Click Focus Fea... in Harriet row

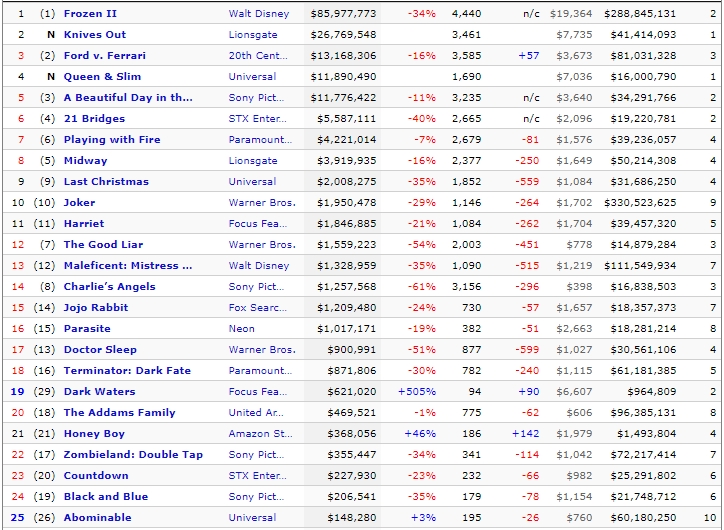258,223
